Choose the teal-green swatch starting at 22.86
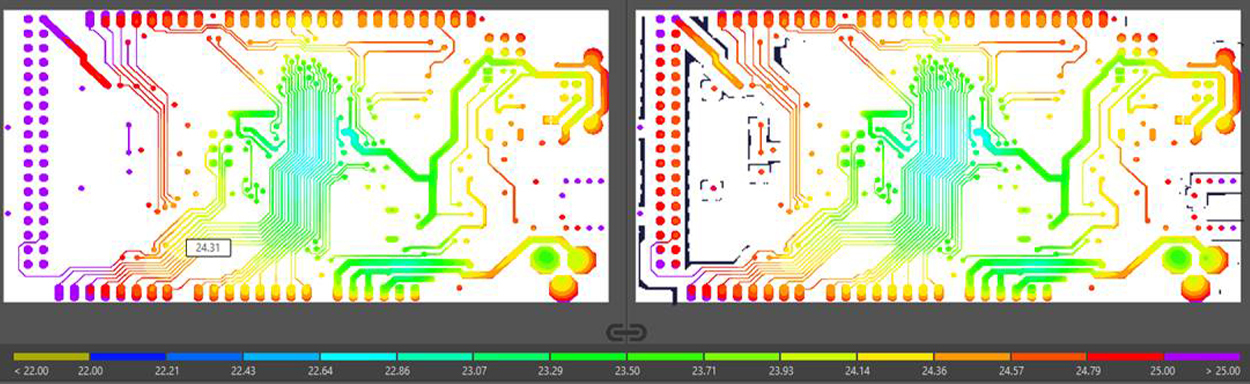The image size is (1250, 384). (x=435, y=356)
